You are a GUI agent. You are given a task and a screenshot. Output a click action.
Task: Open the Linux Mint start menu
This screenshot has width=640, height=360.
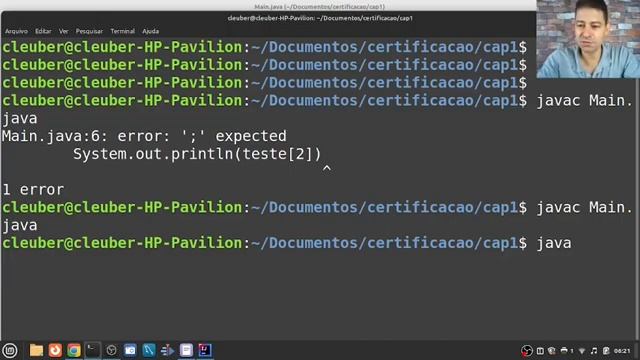click(x=10, y=350)
